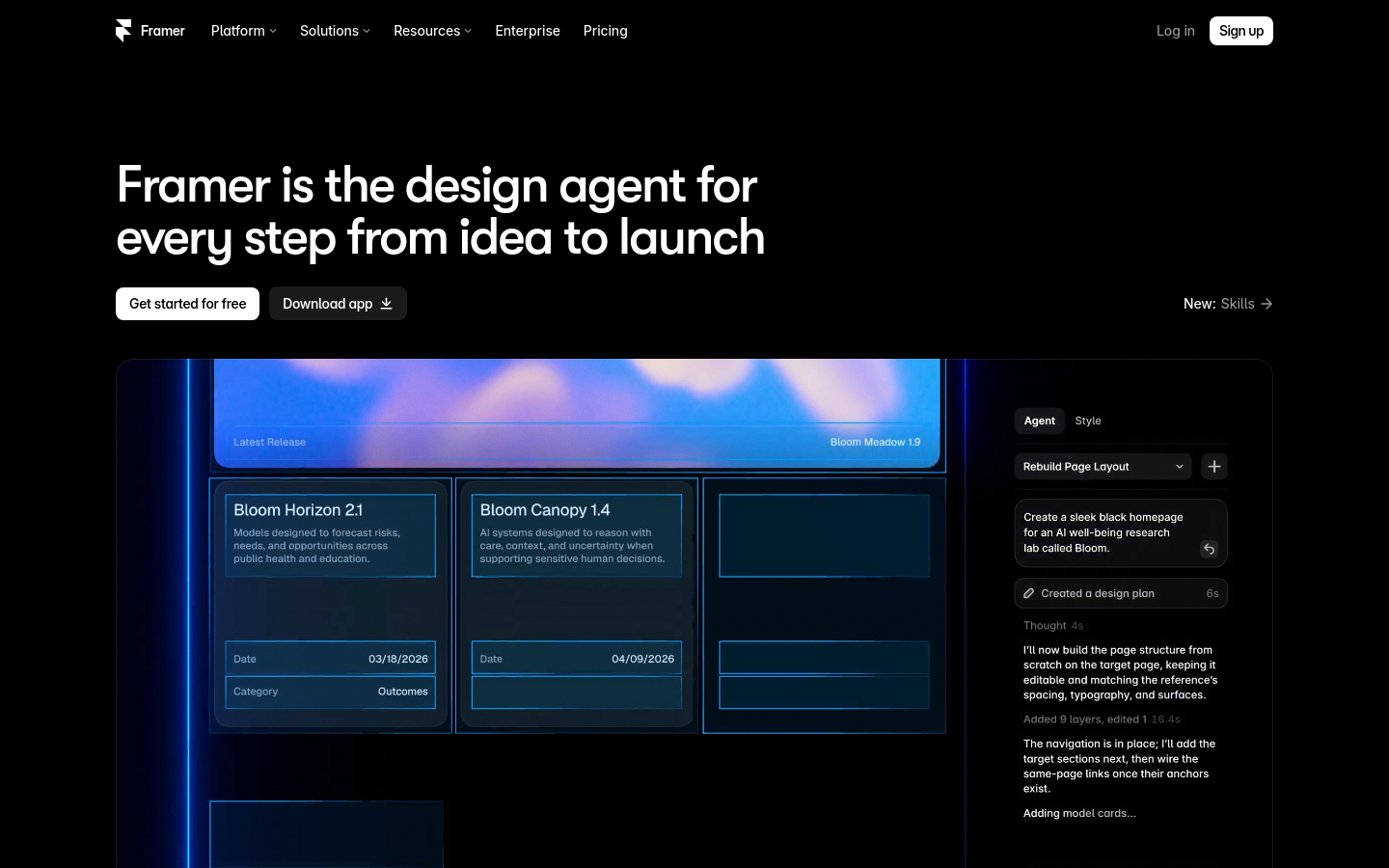Click the Bloom Horizon 2.1 description text
The image size is (1389, 868).
pyautogui.click(x=316, y=546)
